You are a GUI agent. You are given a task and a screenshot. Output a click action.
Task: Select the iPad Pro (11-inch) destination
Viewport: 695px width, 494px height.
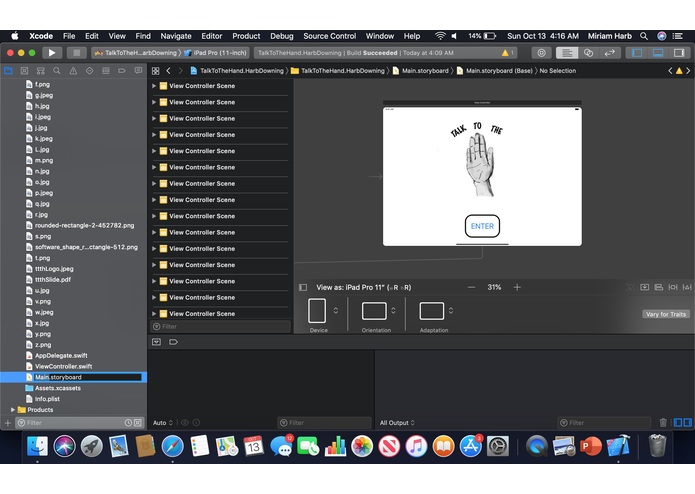pos(215,53)
